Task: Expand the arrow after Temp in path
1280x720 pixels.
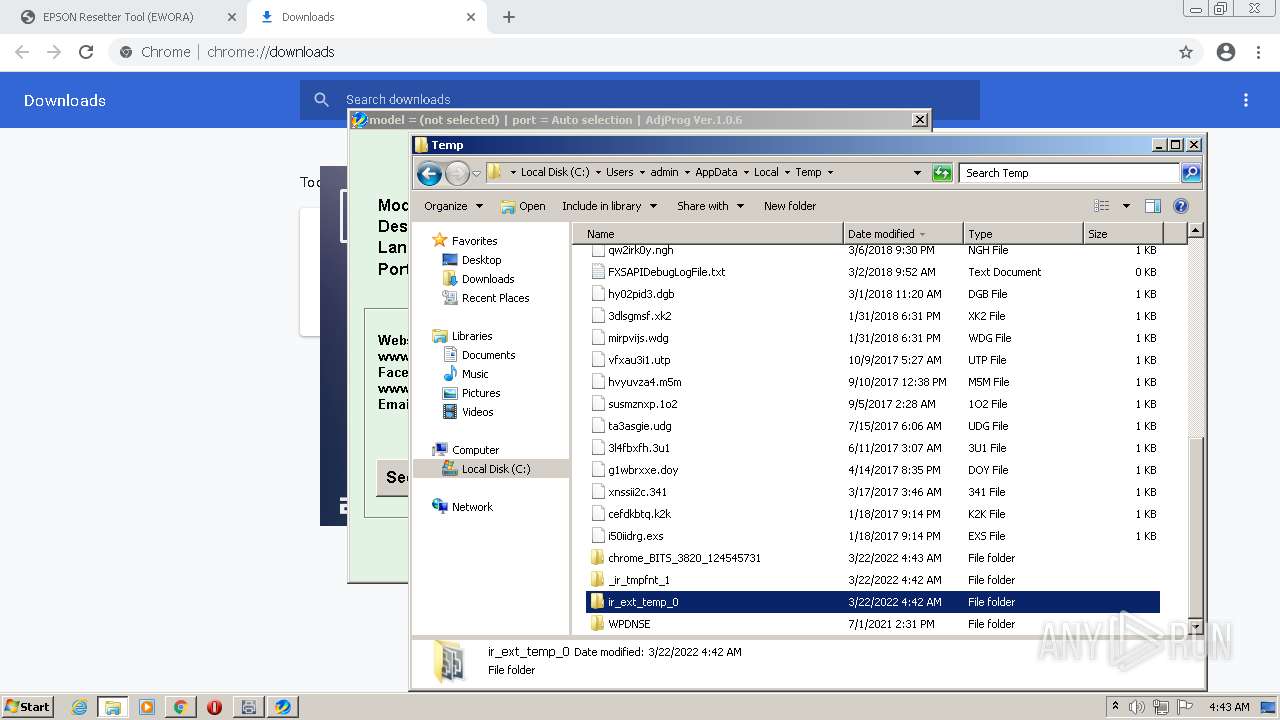Action: pos(830,173)
